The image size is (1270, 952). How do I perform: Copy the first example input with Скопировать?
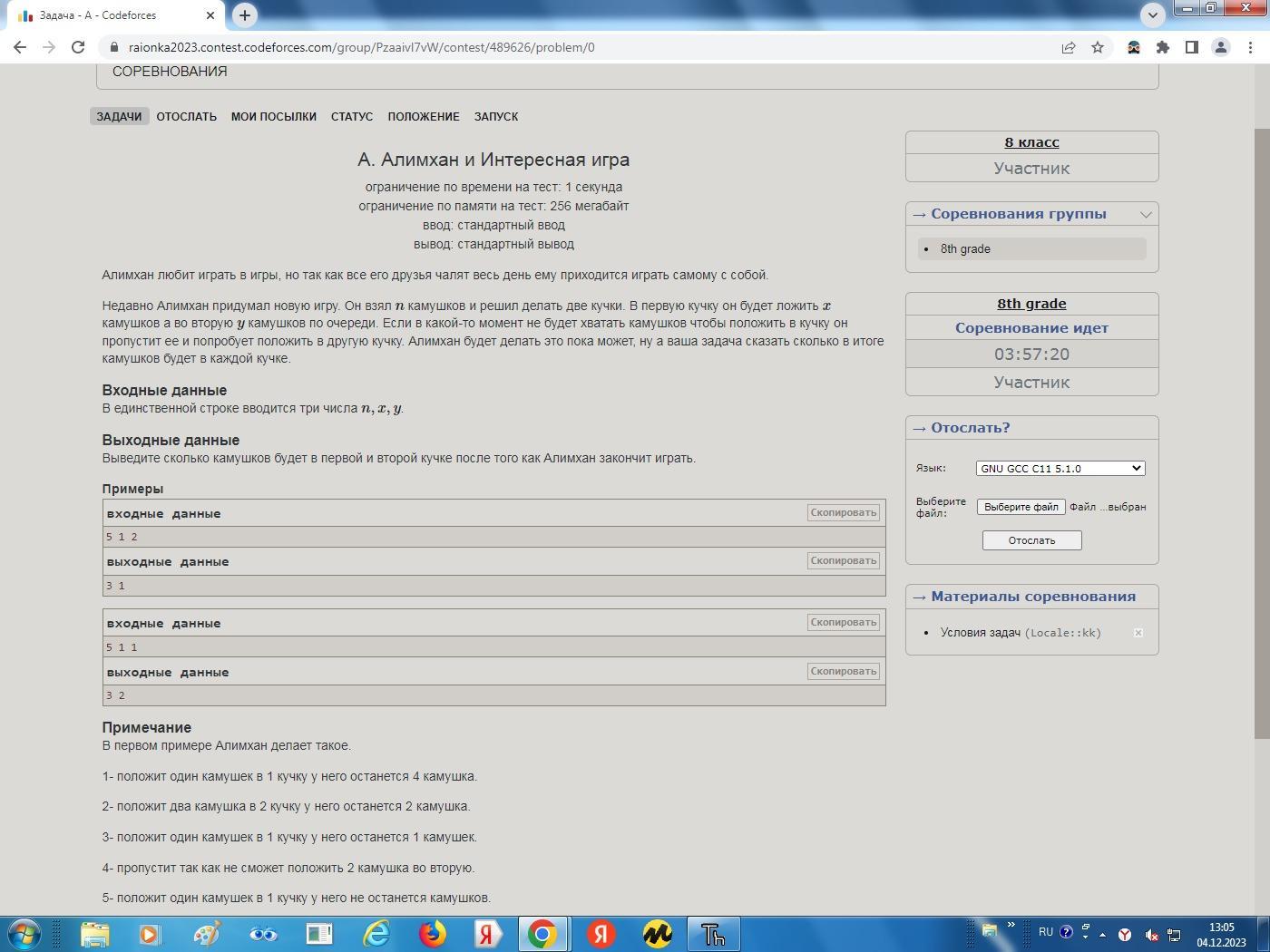point(843,513)
